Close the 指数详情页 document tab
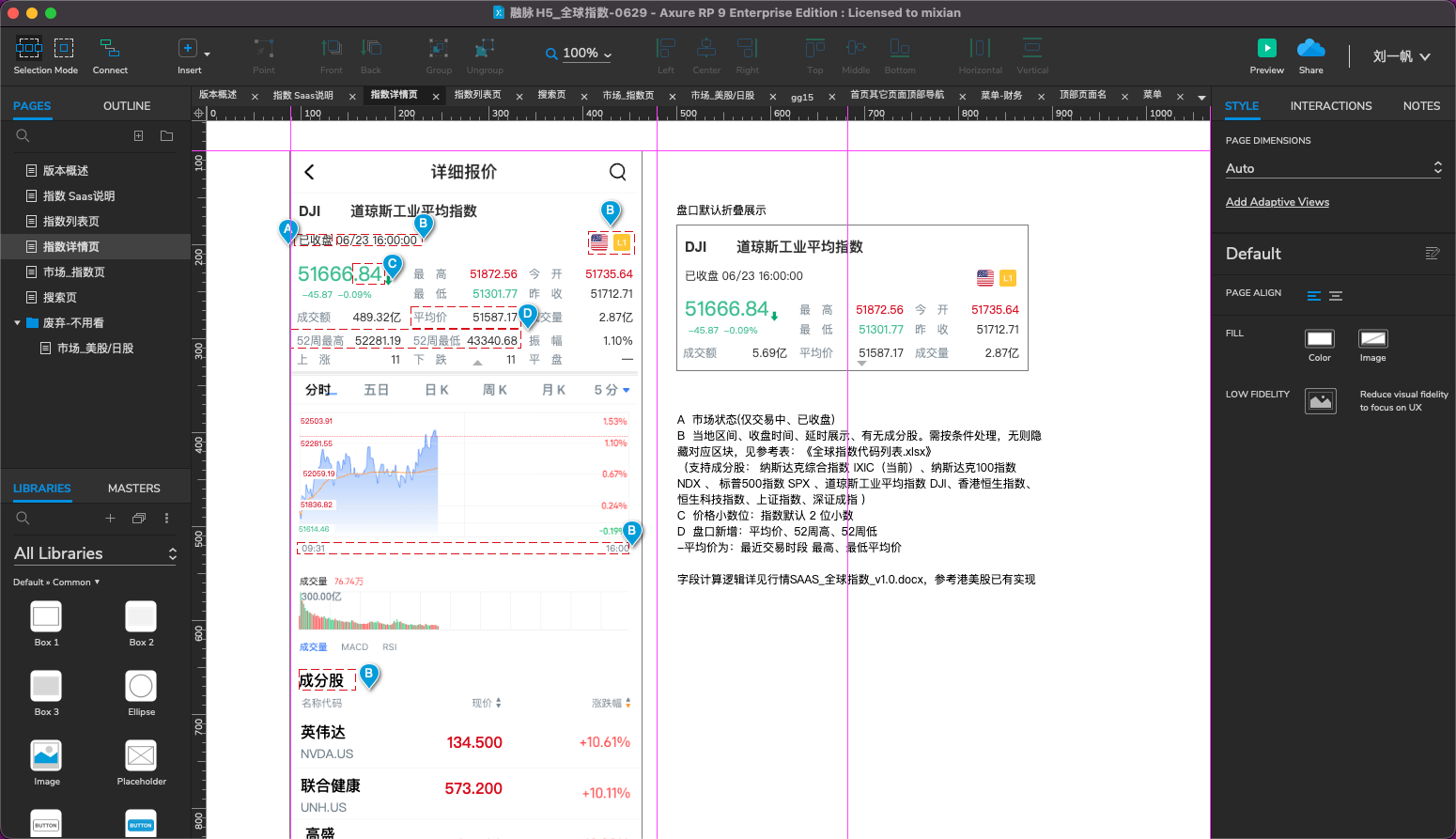1456x839 pixels. [436, 97]
